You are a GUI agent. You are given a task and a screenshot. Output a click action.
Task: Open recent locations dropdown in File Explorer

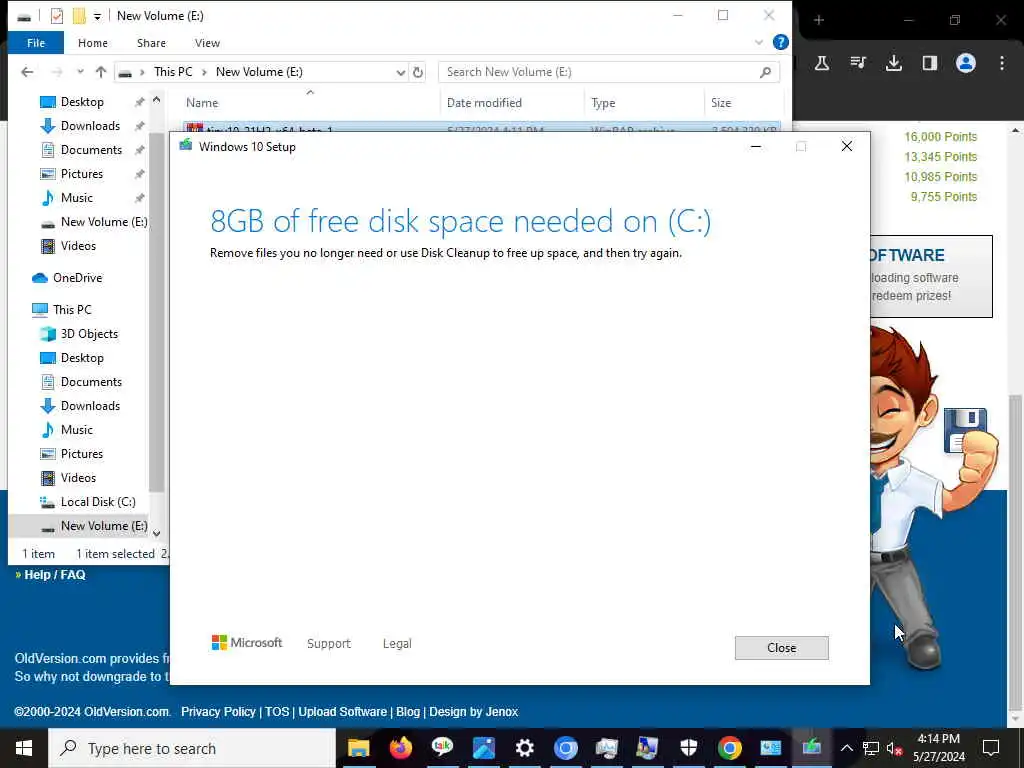(x=80, y=72)
